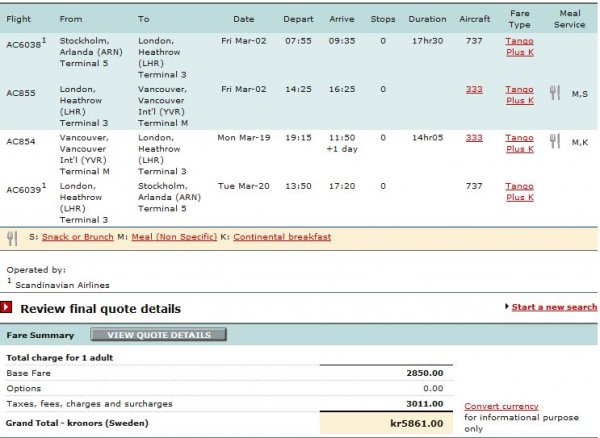Open Tango Plus K fare for flight AC855
Viewport: 600px width, 438px height.
coord(519,94)
